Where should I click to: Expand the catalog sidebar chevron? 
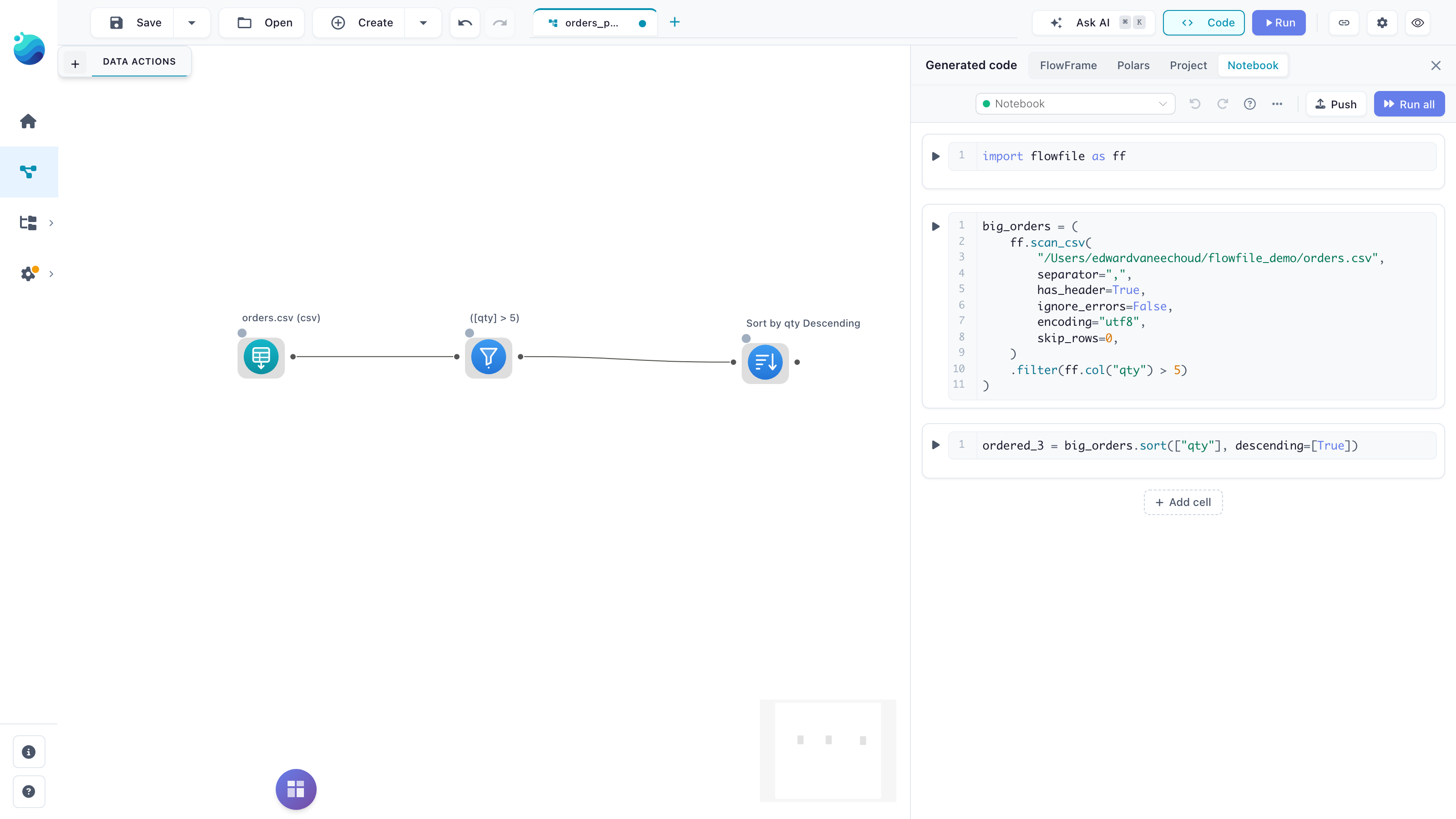tap(51, 222)
